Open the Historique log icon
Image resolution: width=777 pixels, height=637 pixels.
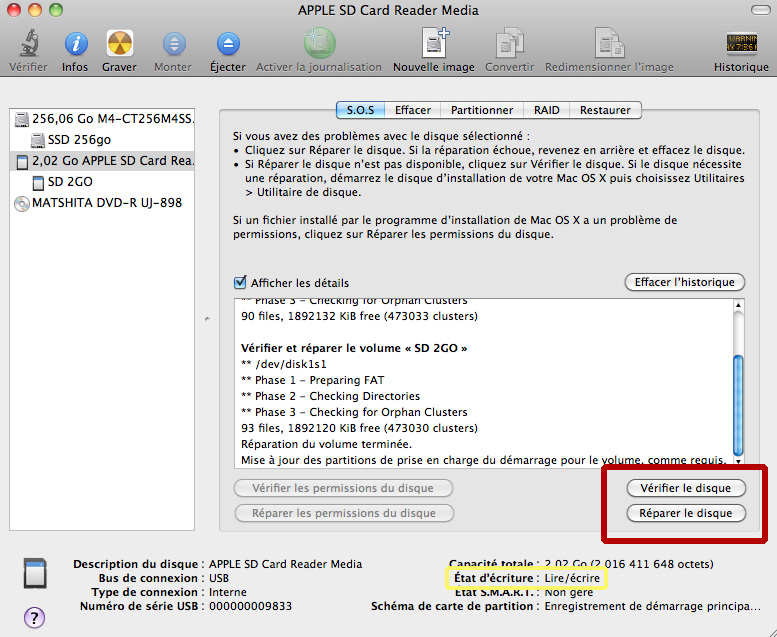click(741, 45)
